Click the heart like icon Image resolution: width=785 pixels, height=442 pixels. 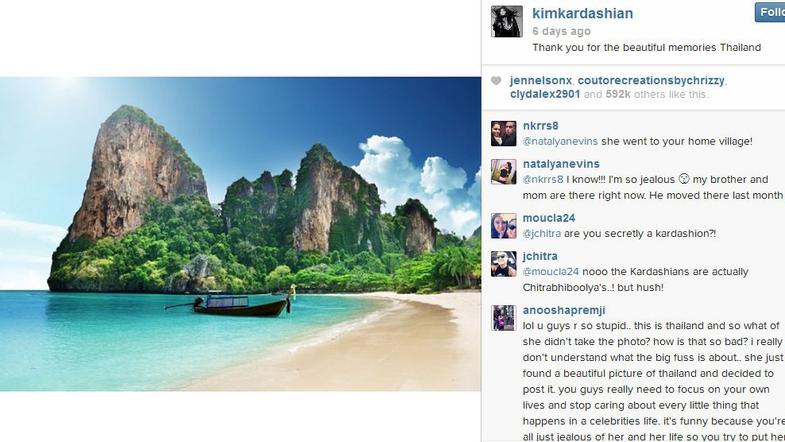[495, 81]
